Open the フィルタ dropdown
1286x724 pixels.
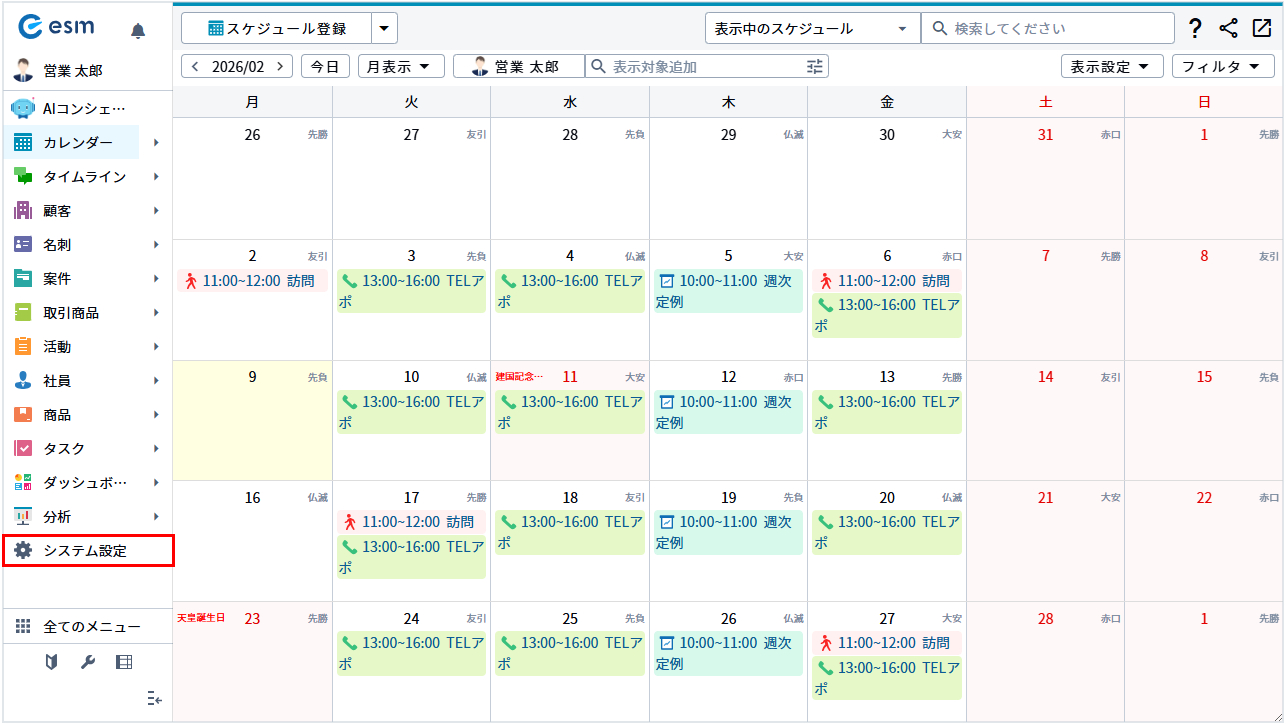pos(1222,67)
